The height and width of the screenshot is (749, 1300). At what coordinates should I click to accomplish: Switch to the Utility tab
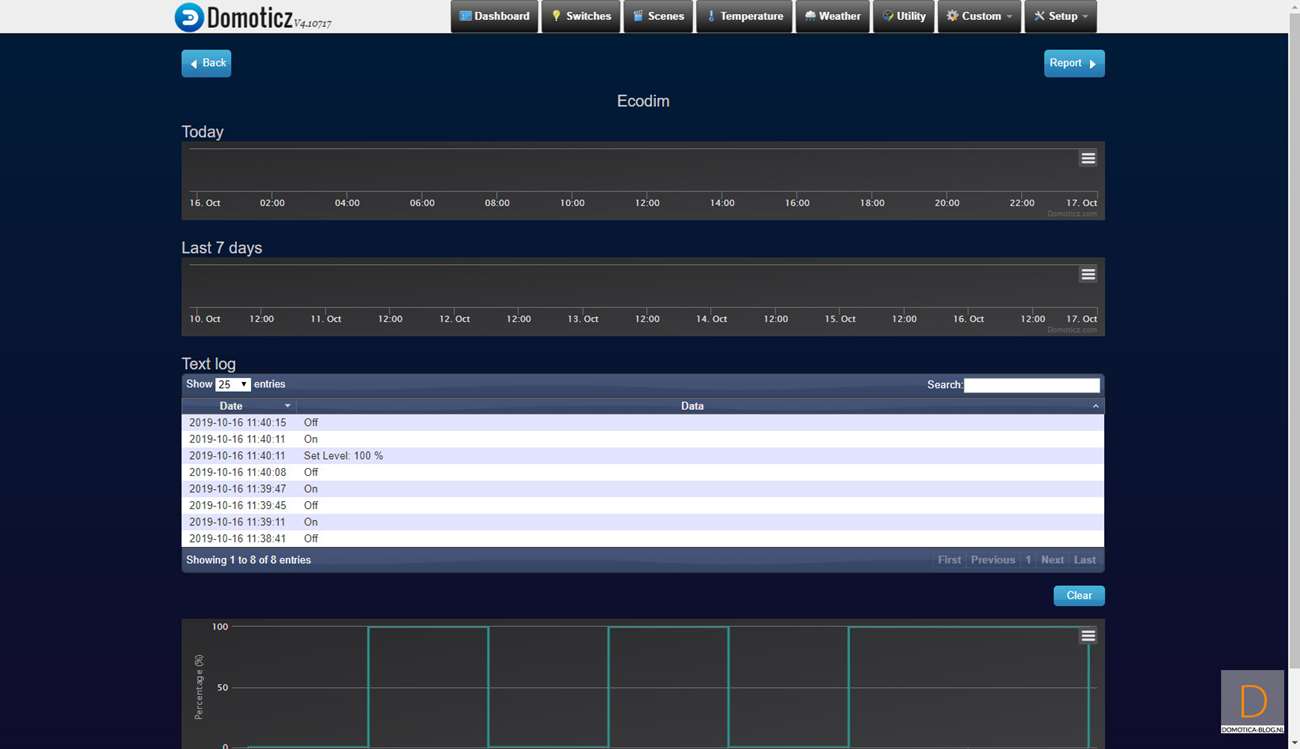pos(903,16)
